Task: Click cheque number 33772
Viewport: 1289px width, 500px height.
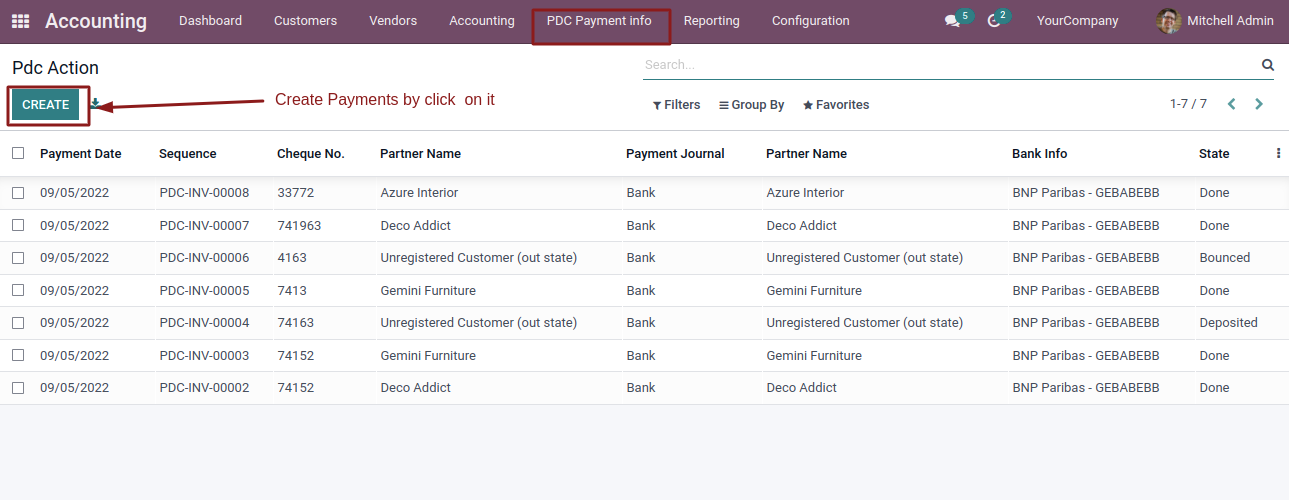Action: [x=296, y=193]
